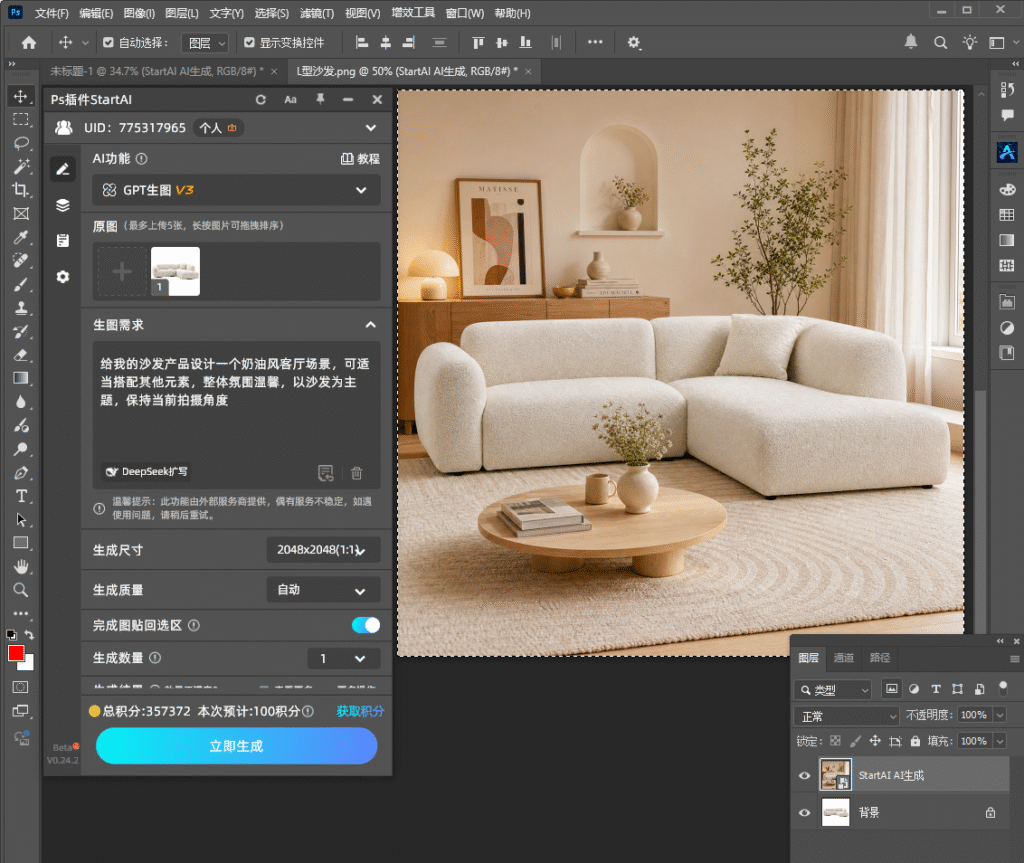The image size is (1024, 863).
Task: Click the Home icon in options bar
Action: [x=29, y=42]
